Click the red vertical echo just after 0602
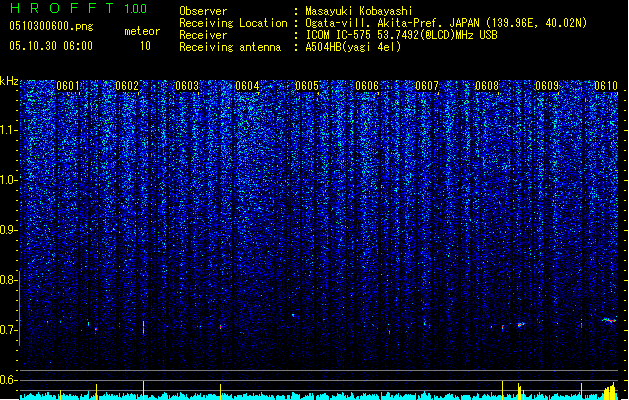The image size is (629, 400). point(144,327)
